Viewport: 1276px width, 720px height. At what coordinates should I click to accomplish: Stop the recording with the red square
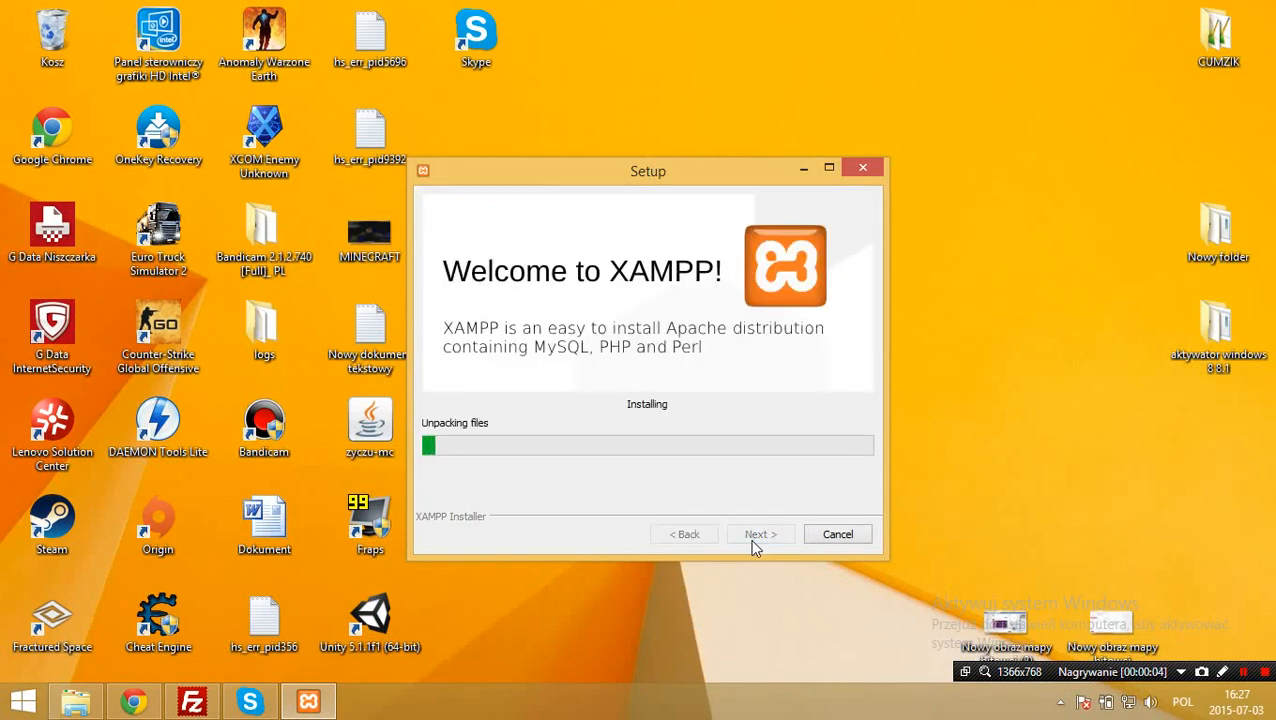click(1264, 672)
